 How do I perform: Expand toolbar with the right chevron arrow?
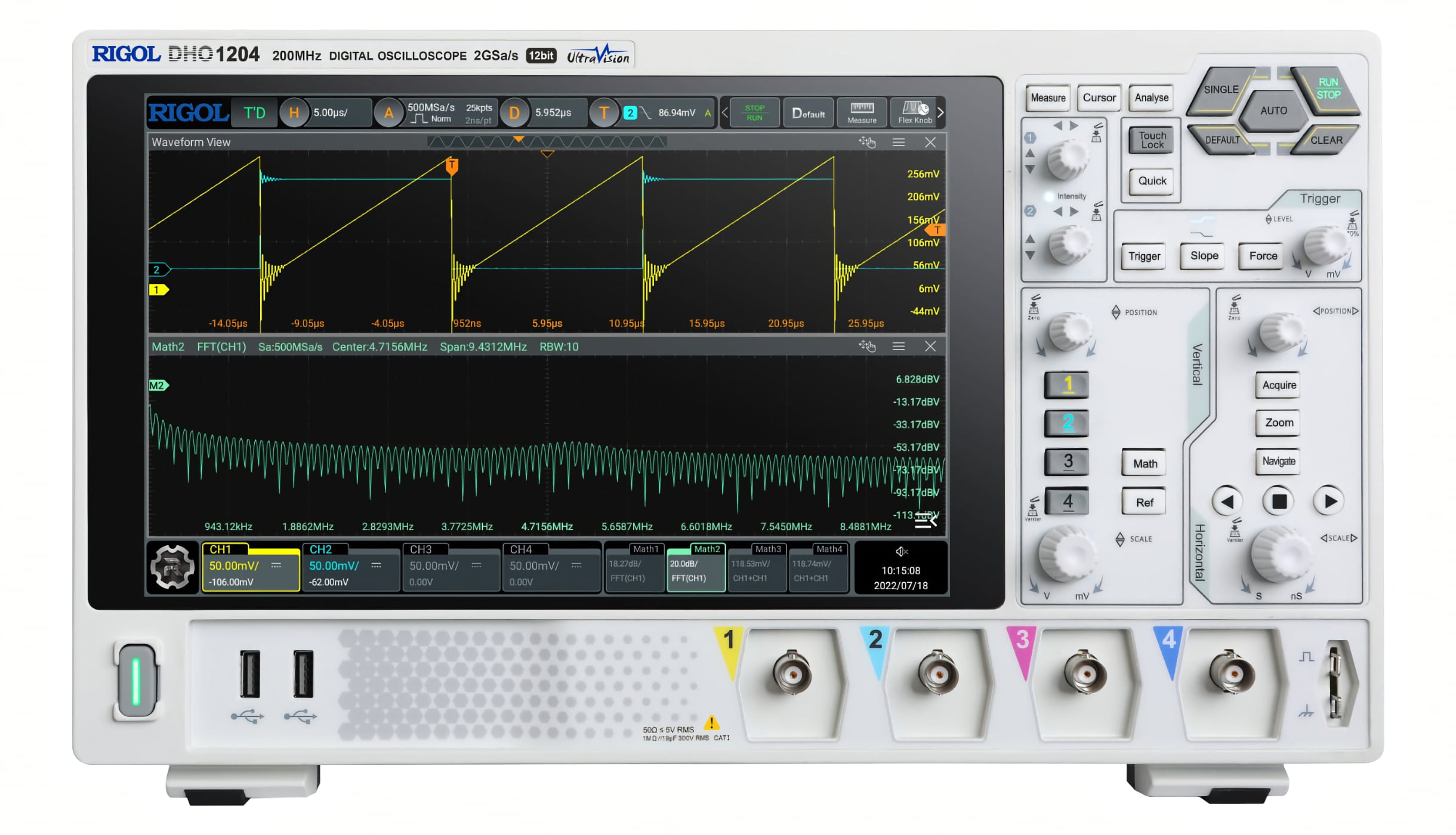pyautogui.click(x=940, y=112)
